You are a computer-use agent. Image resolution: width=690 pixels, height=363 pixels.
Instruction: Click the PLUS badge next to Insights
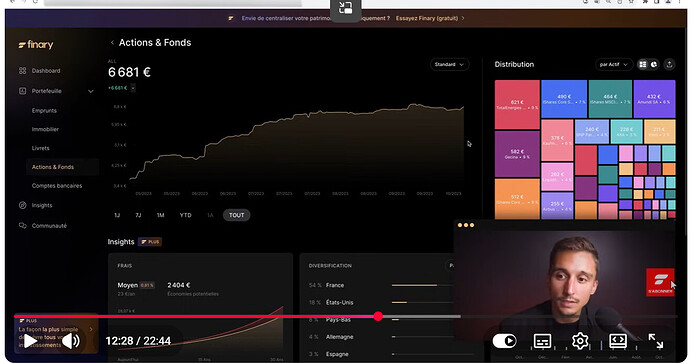[x=150, y=242]
